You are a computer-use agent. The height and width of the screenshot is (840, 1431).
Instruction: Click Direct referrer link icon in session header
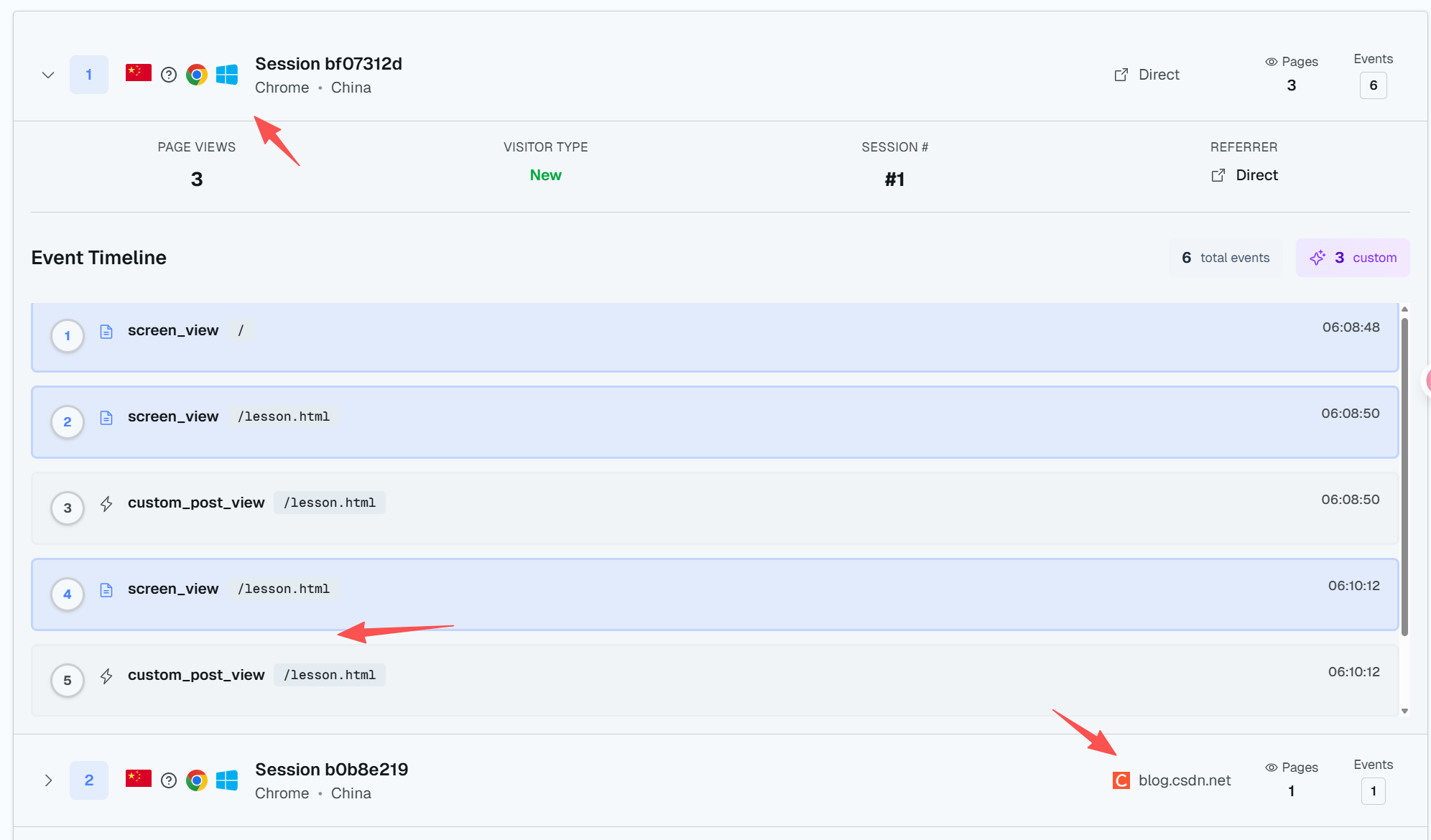tap(1121, 75)
